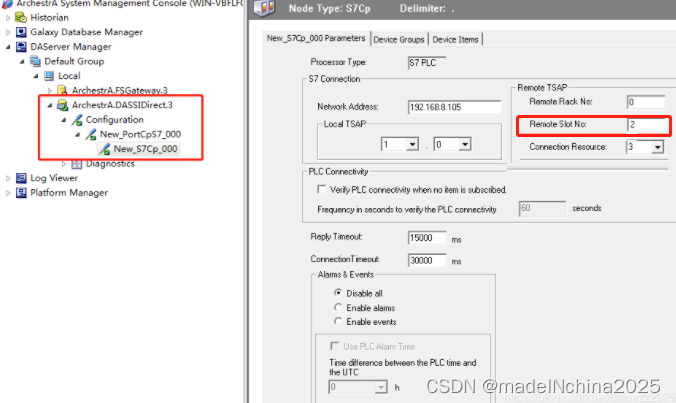Open the first Local TSAP dropdown
The height and width of the screenshot is (403, 676).
[412, 144]
